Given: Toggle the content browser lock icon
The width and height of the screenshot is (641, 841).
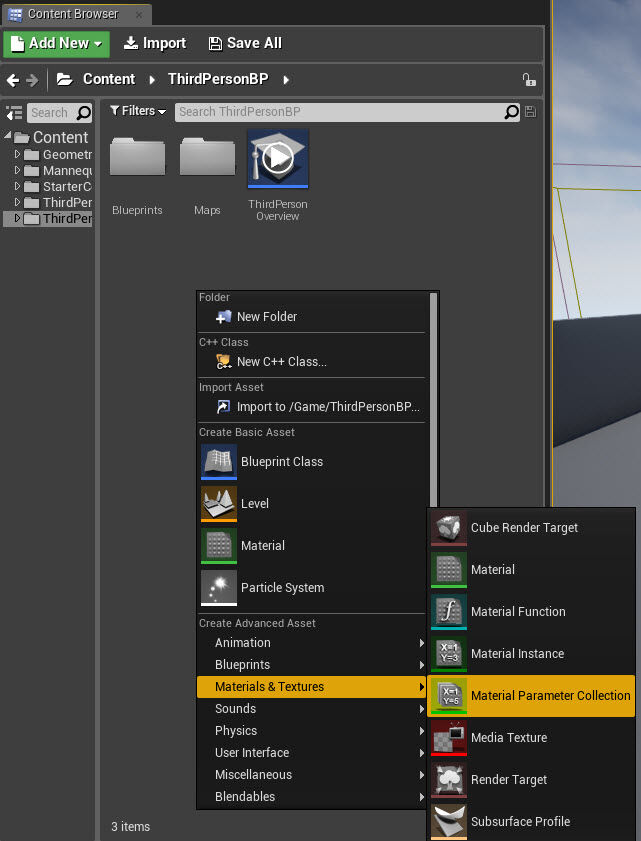Looking at the screenshot, I should [x=528, y=80].
